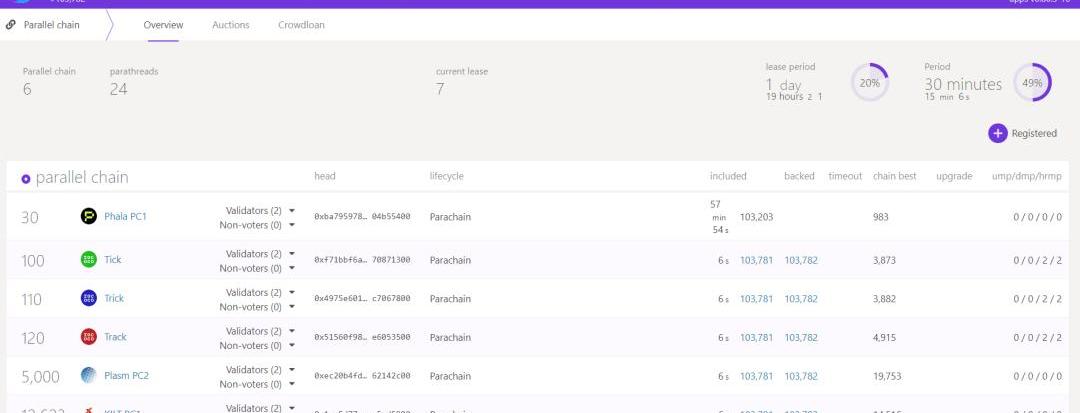Click the purple dot before parallel chain heading
This screenshot has width=1080, height=413.
26,178
